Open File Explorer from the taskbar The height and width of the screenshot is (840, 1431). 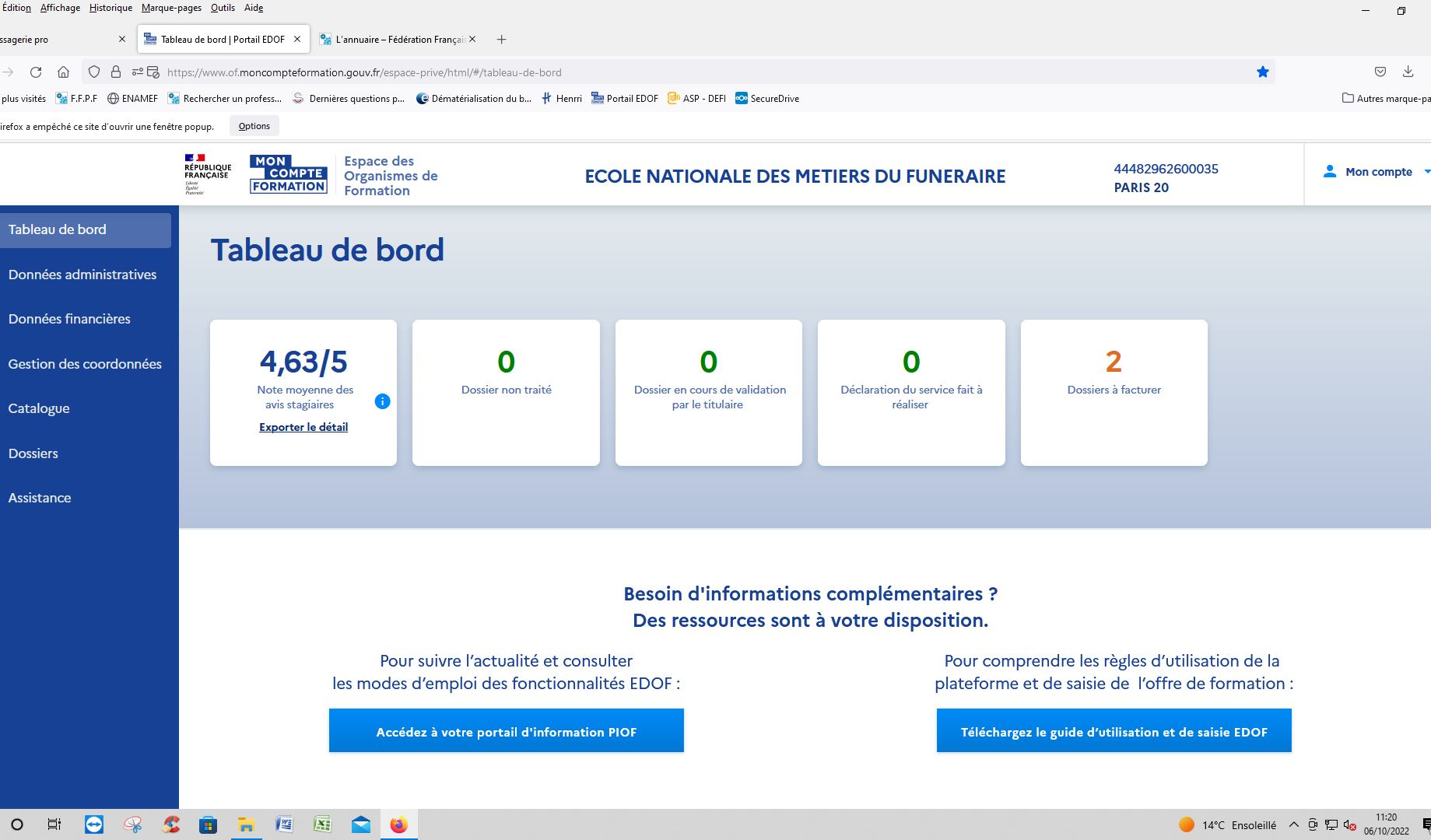[x=246, y=824]
